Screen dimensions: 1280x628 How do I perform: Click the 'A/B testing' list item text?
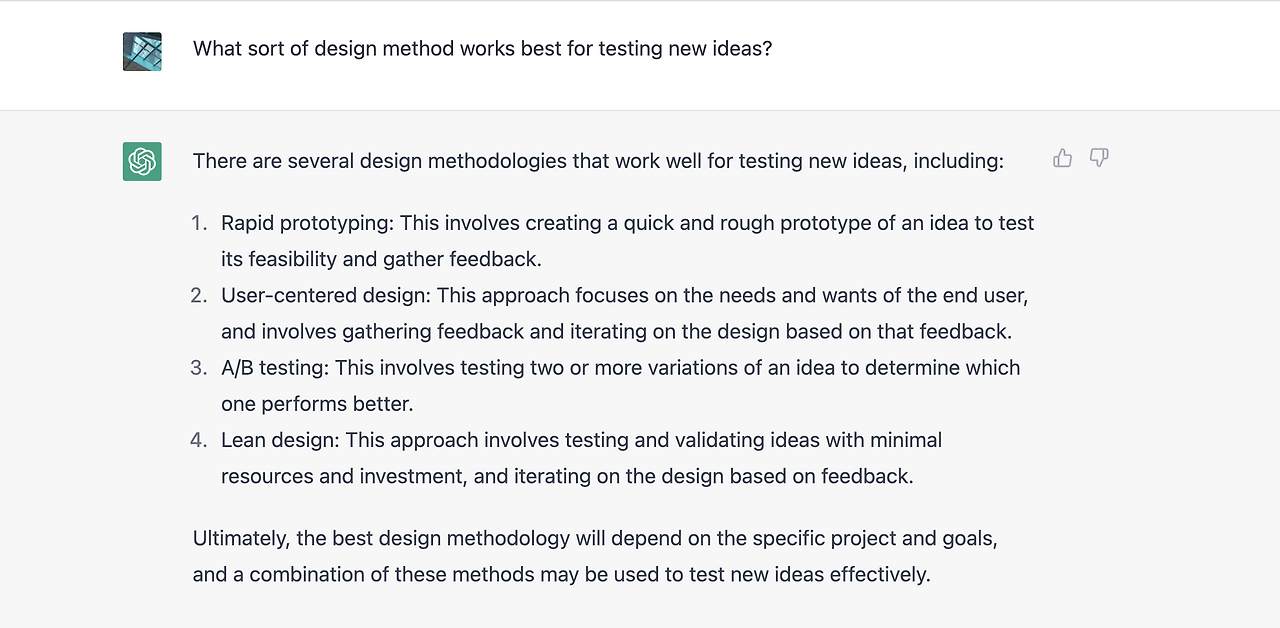tap(621, 385)
